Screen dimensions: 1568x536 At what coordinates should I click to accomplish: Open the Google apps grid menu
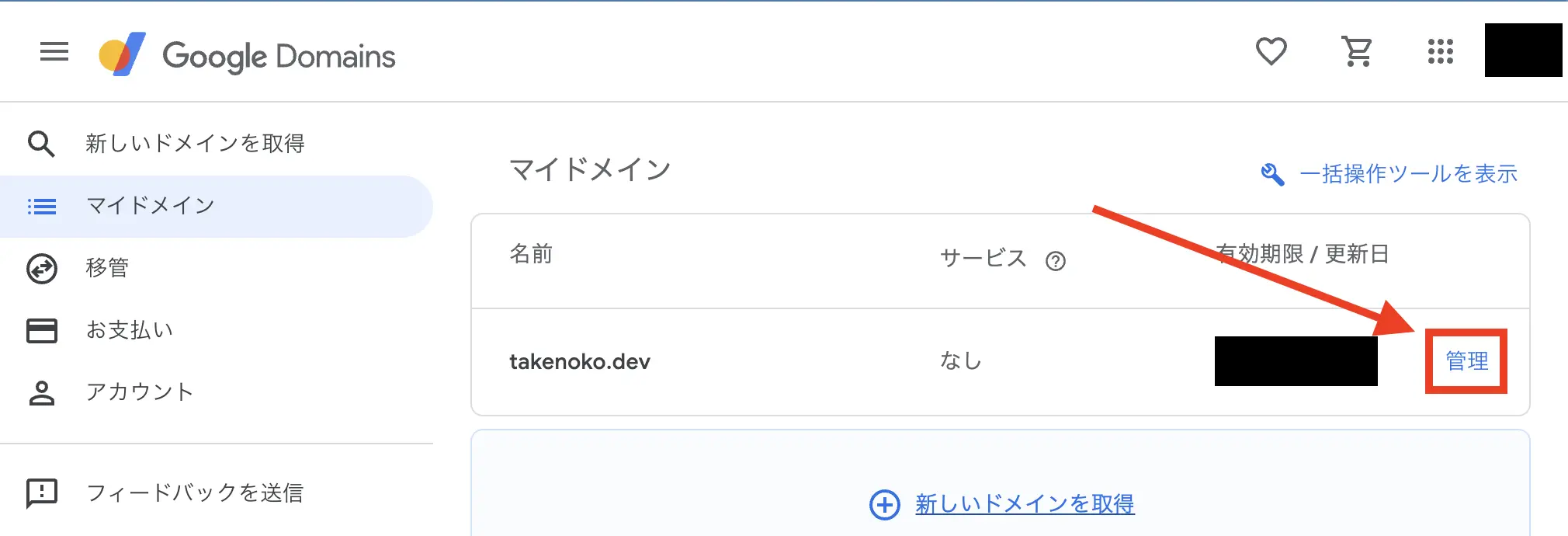(1440, 51)
